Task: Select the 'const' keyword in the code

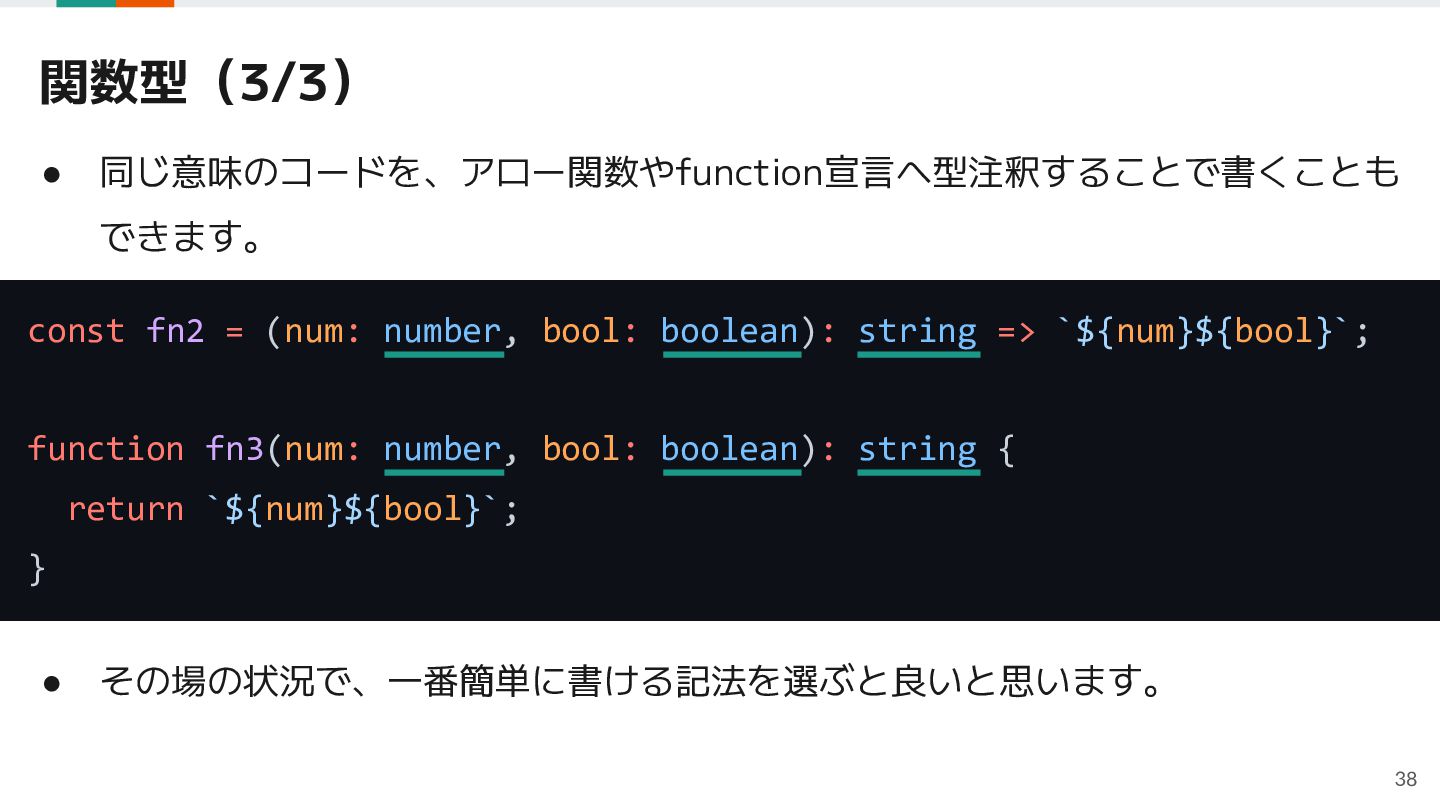Action: tap(76, 331)
